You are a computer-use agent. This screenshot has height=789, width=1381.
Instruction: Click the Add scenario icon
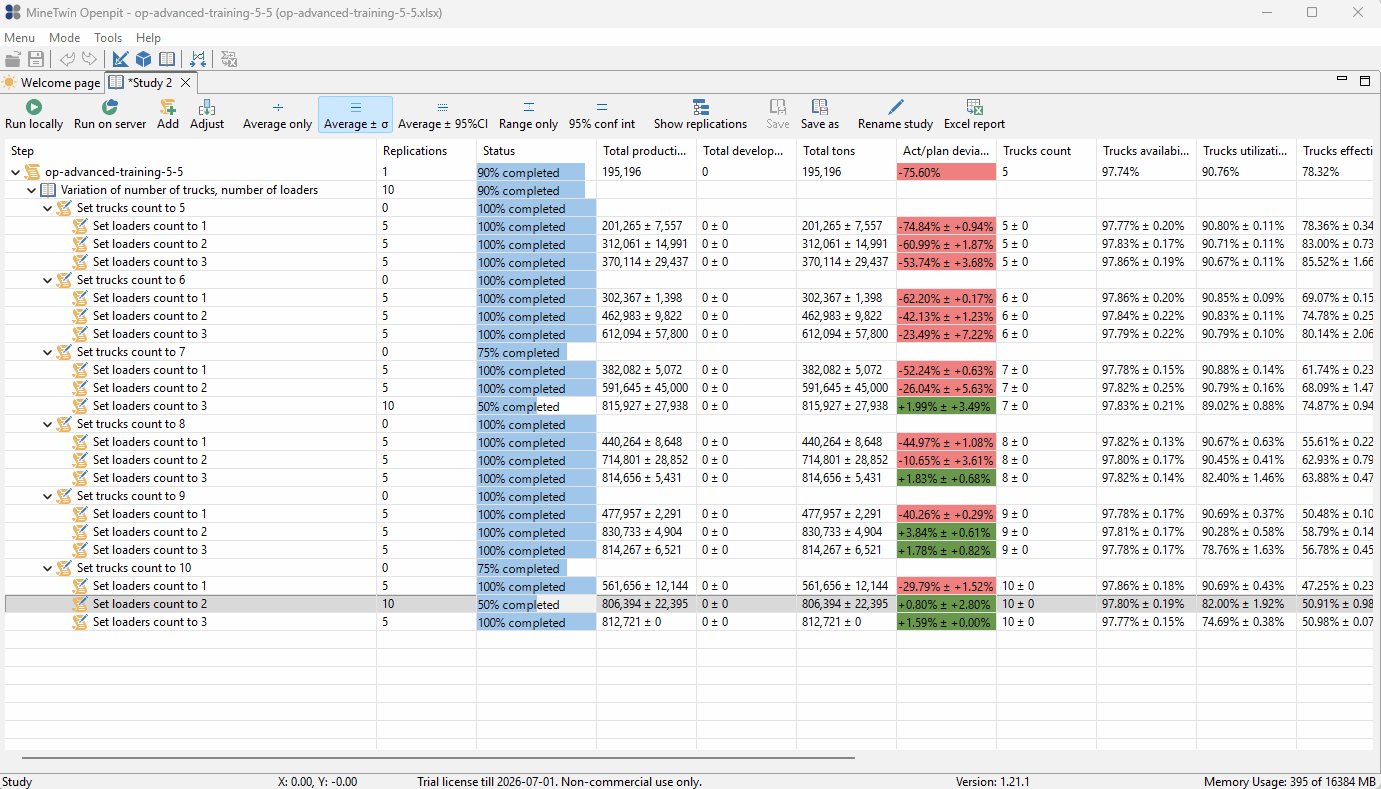(168, 107)
